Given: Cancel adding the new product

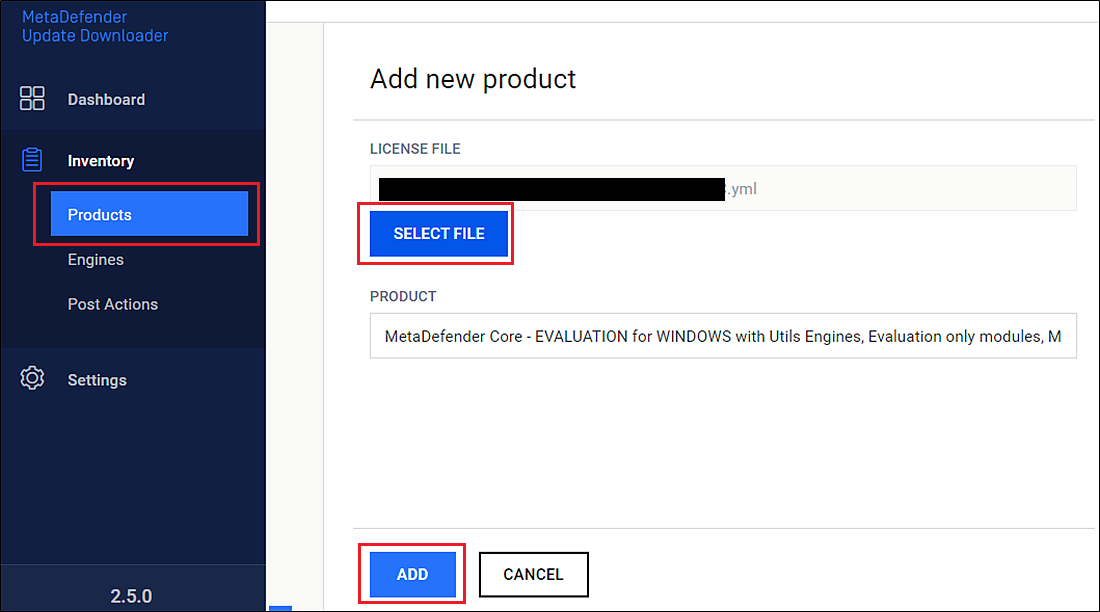Looking at the screenshot, I should (x=533, y=574).
